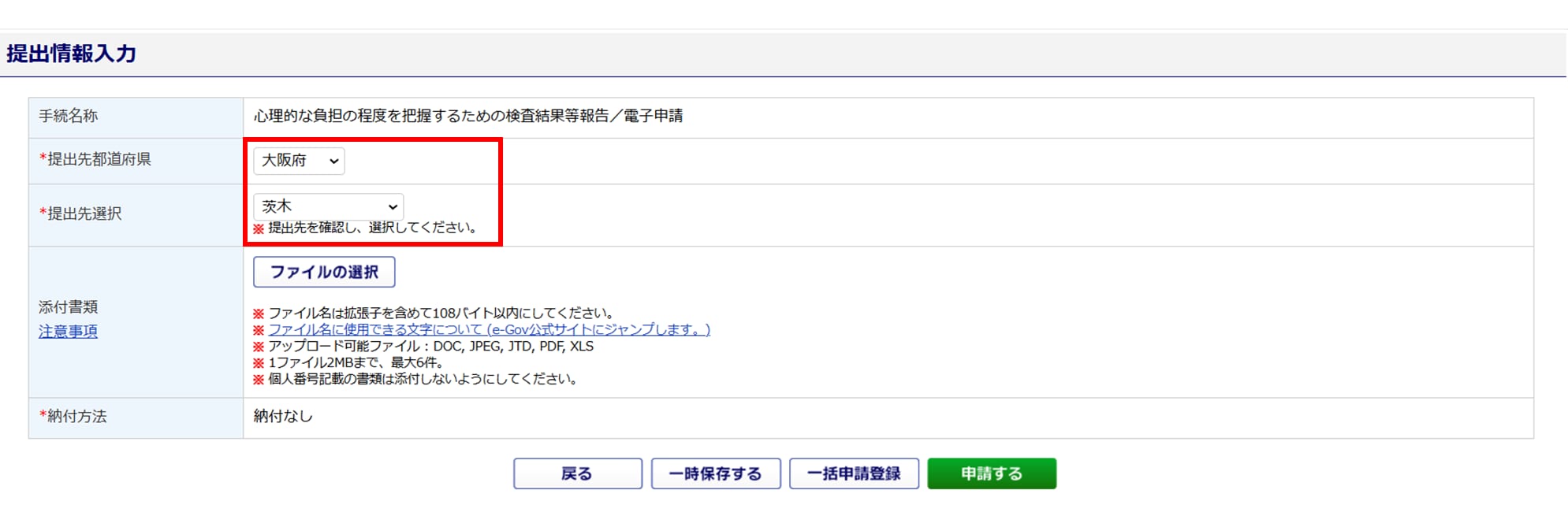Open the 大阪府 prefecture dropdown
This screenshot has width=1568, height=516.
299,161
